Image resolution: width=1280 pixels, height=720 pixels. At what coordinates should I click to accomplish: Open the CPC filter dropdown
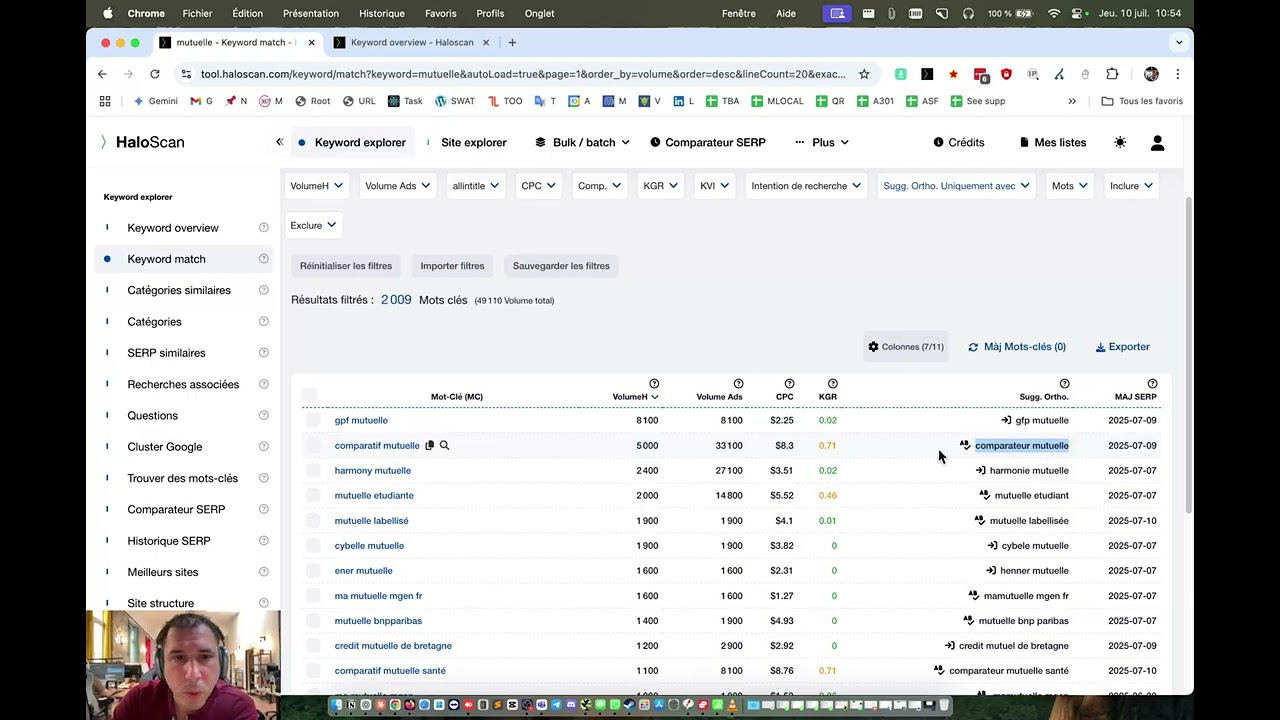538,186
